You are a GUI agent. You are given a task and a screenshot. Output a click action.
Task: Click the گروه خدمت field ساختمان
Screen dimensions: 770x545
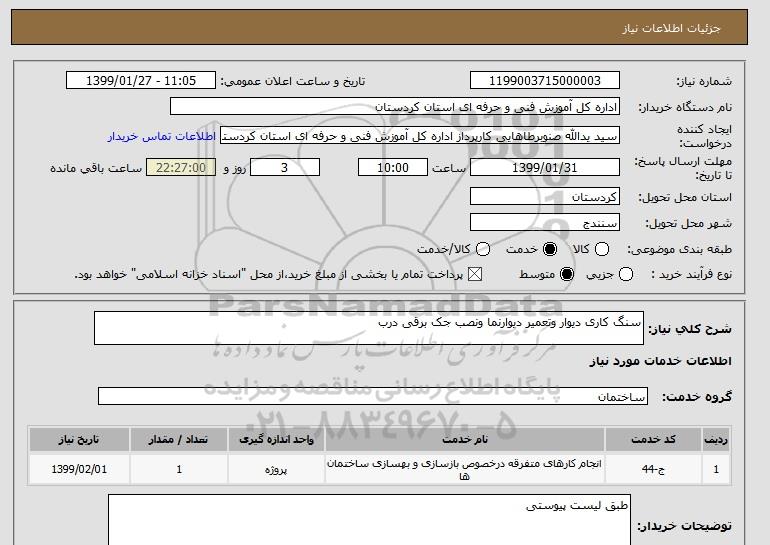[x=373, y=396]
